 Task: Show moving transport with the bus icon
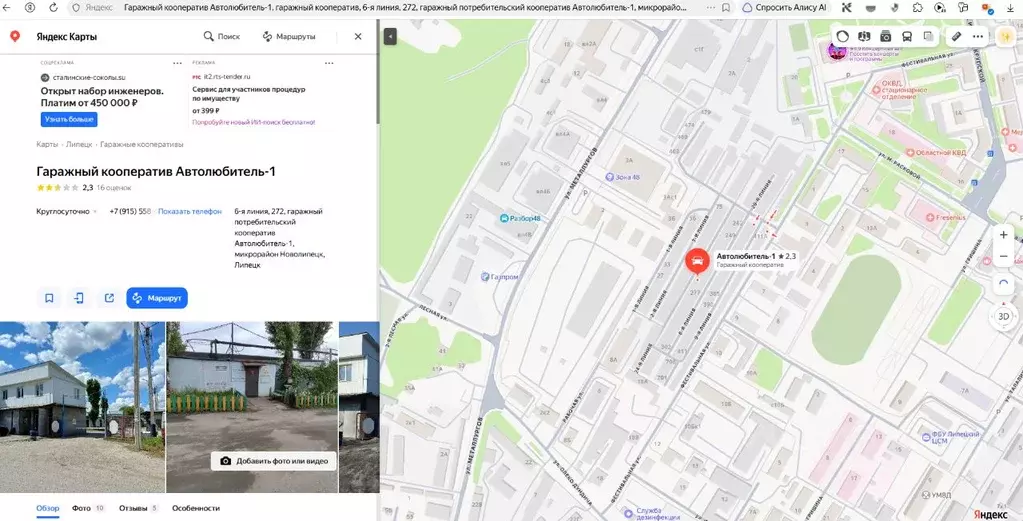tap(907, 37)
